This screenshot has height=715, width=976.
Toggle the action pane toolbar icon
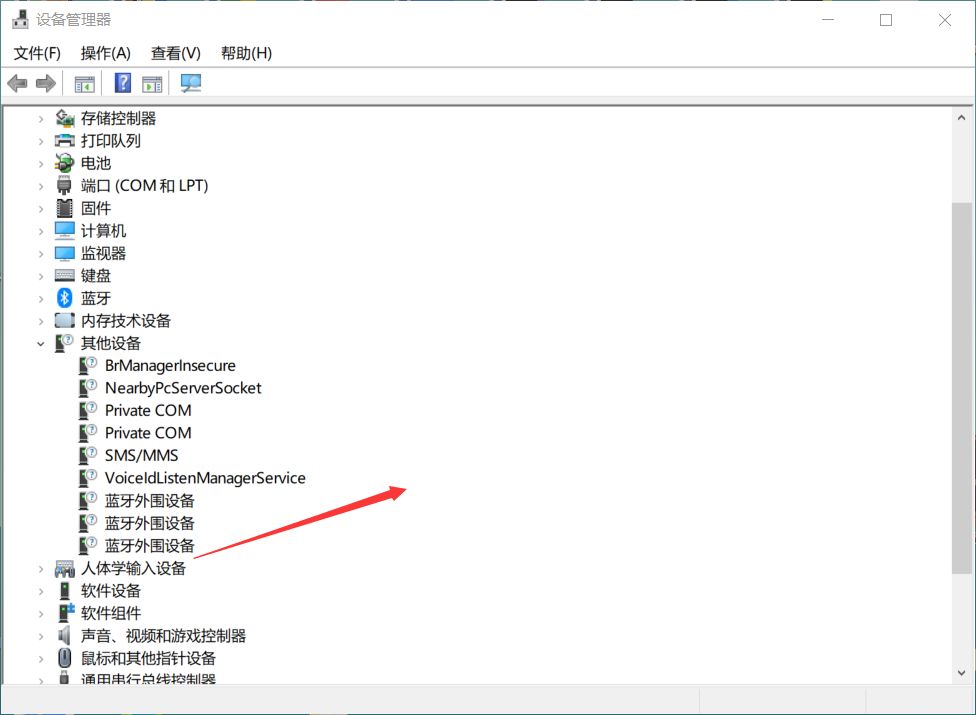151,83
